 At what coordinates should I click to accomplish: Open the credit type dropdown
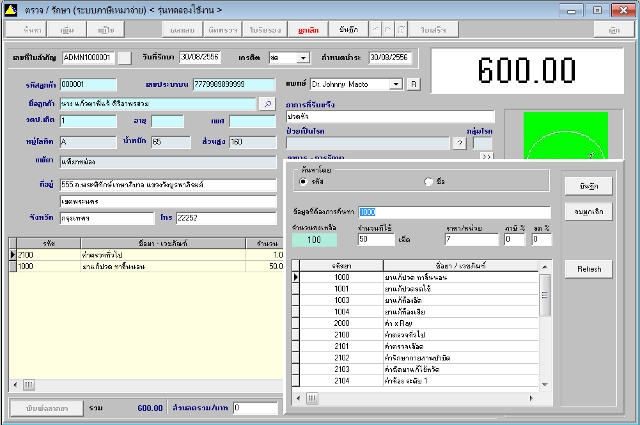(x=303, y=58)
